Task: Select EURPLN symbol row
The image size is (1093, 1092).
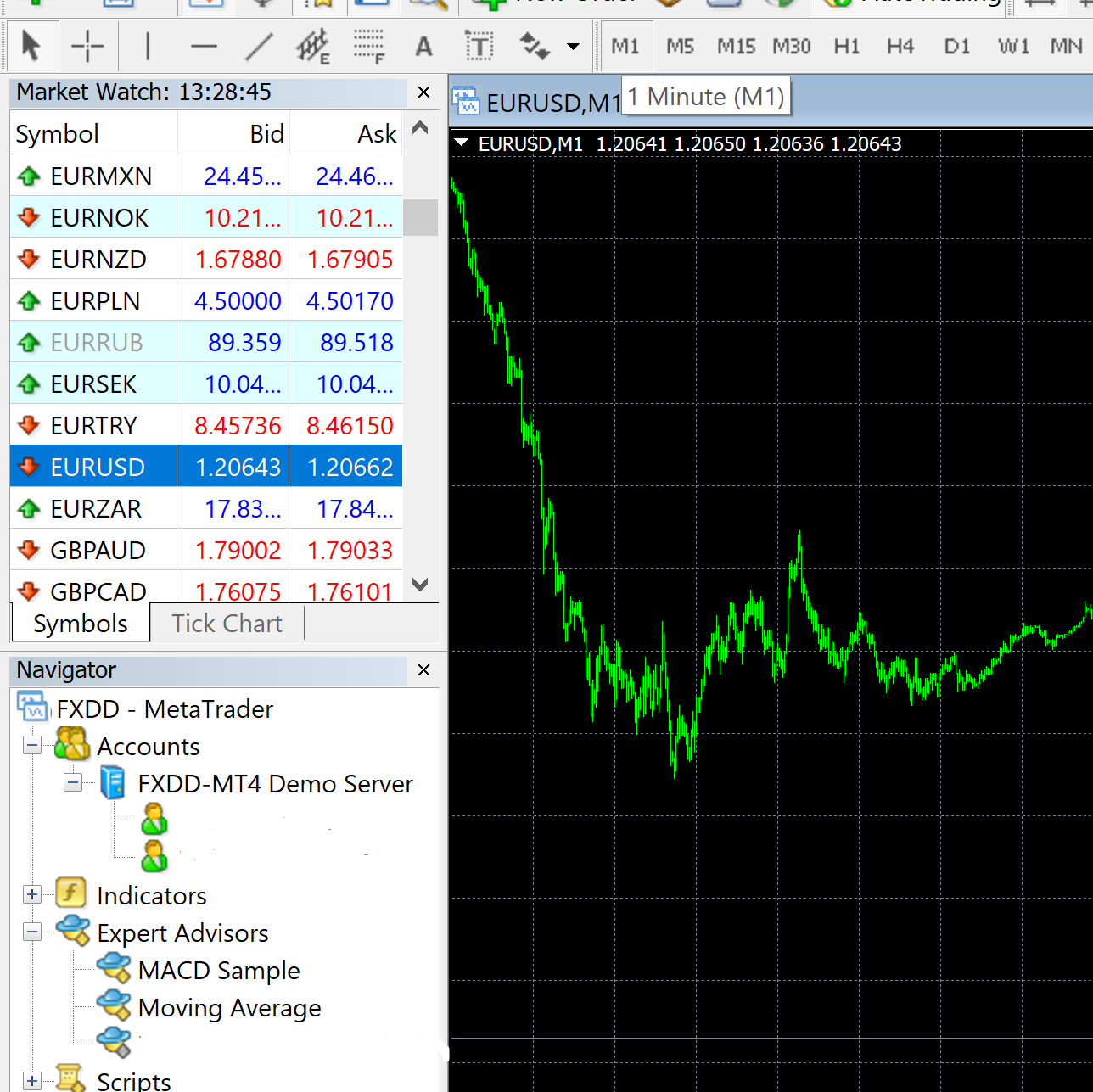Action: click(206, 300)
